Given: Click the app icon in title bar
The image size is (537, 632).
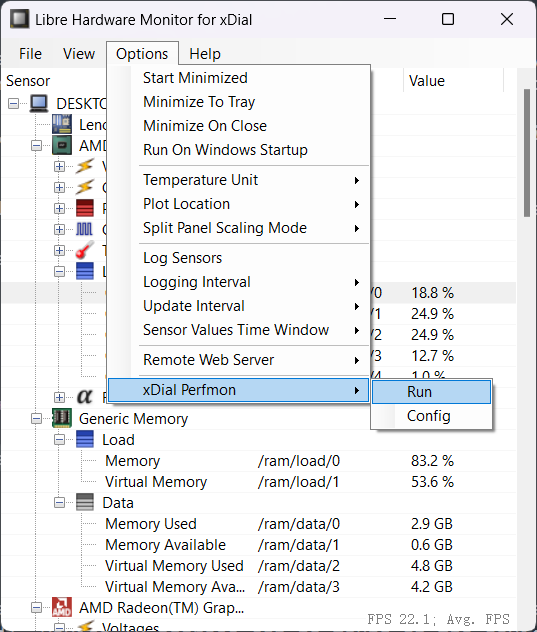Looking at the screenshot, I should click(x=19, y=19).
